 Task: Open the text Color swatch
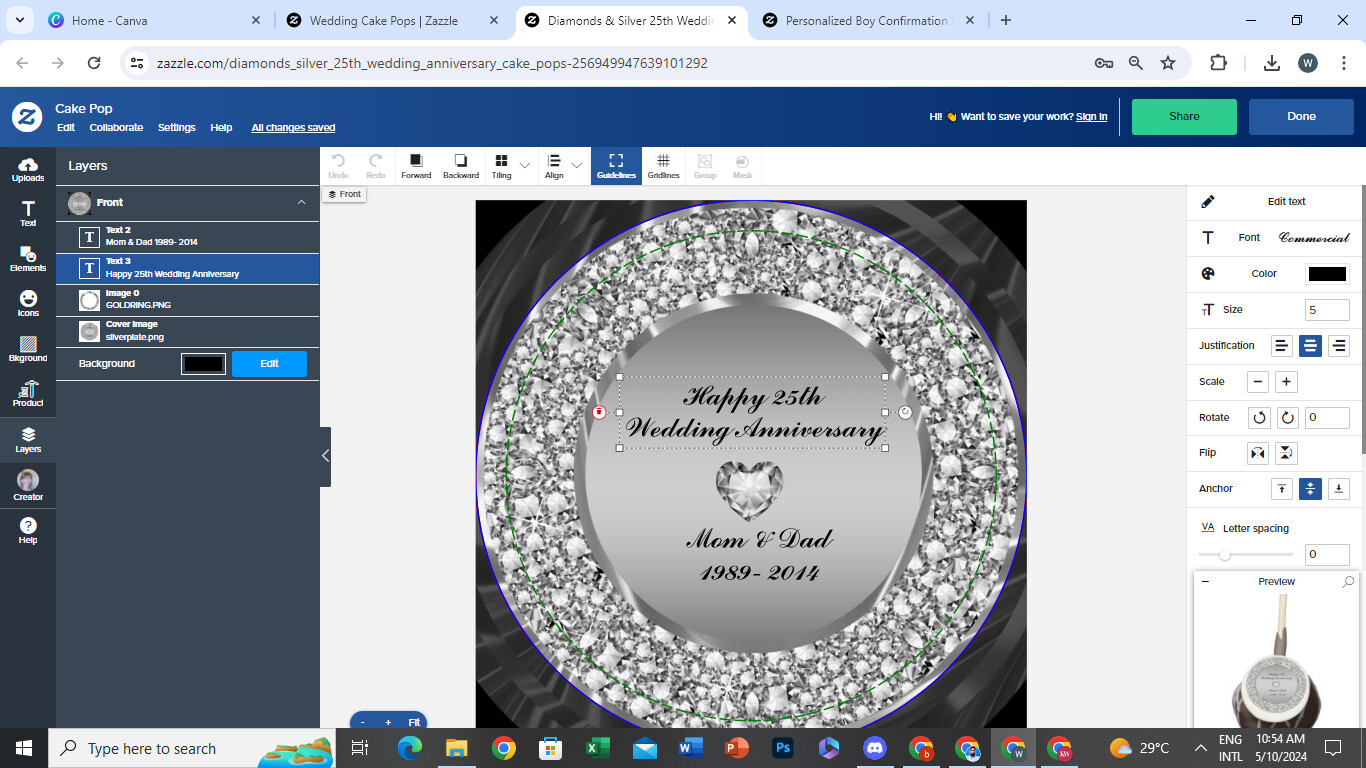1327,274
